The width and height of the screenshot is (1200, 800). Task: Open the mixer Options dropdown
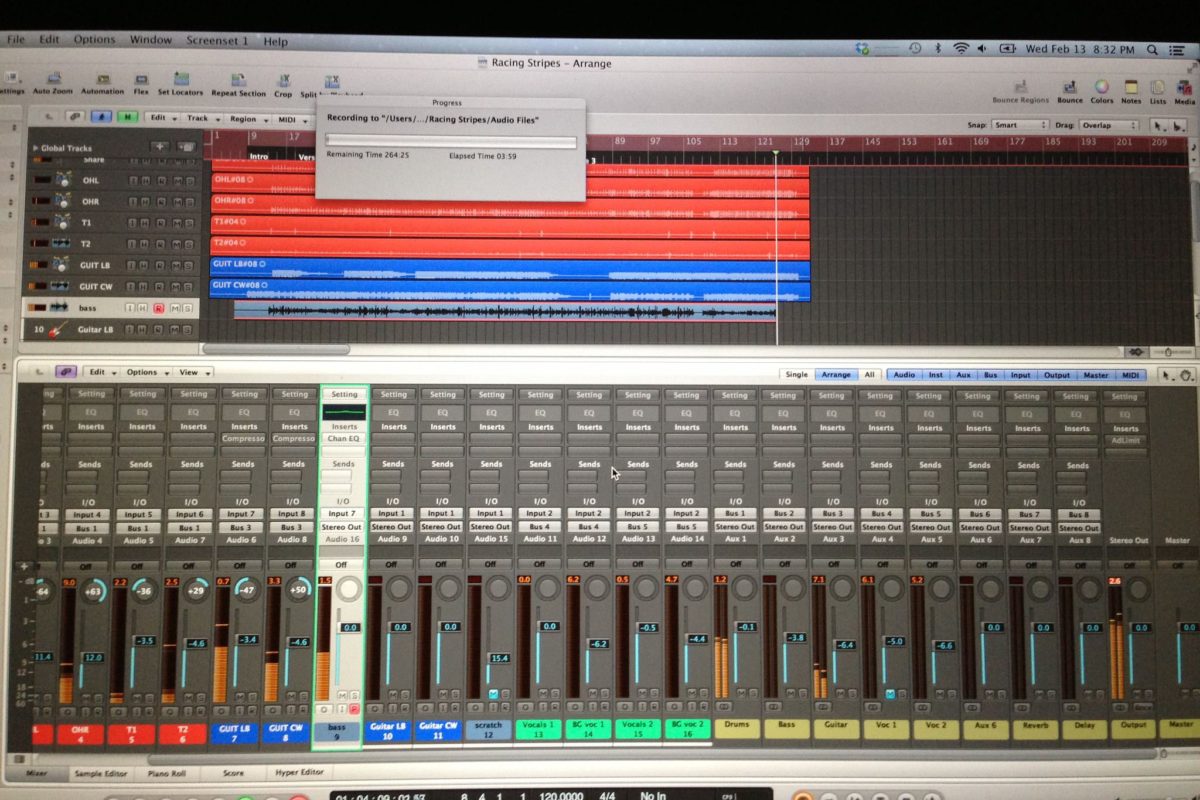point(147,372)
